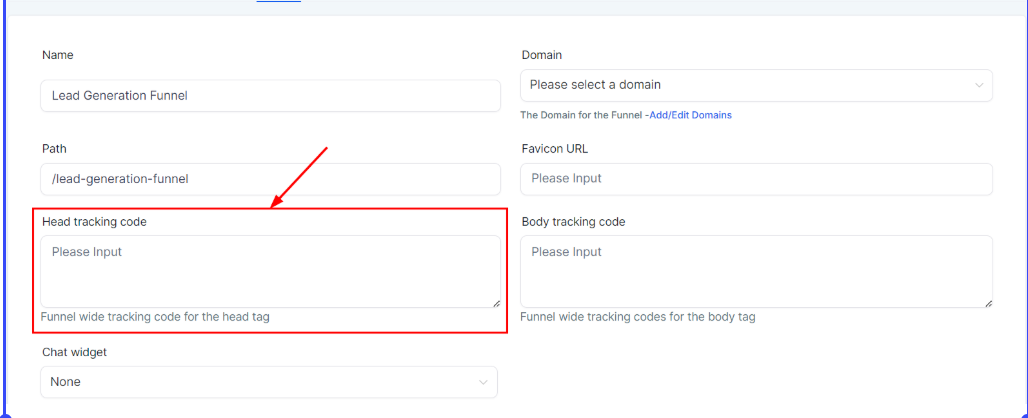Click the 'Path' field label
Image resolution: width=1028 pixels, height=418 pixels.
(x=54, y=148)
